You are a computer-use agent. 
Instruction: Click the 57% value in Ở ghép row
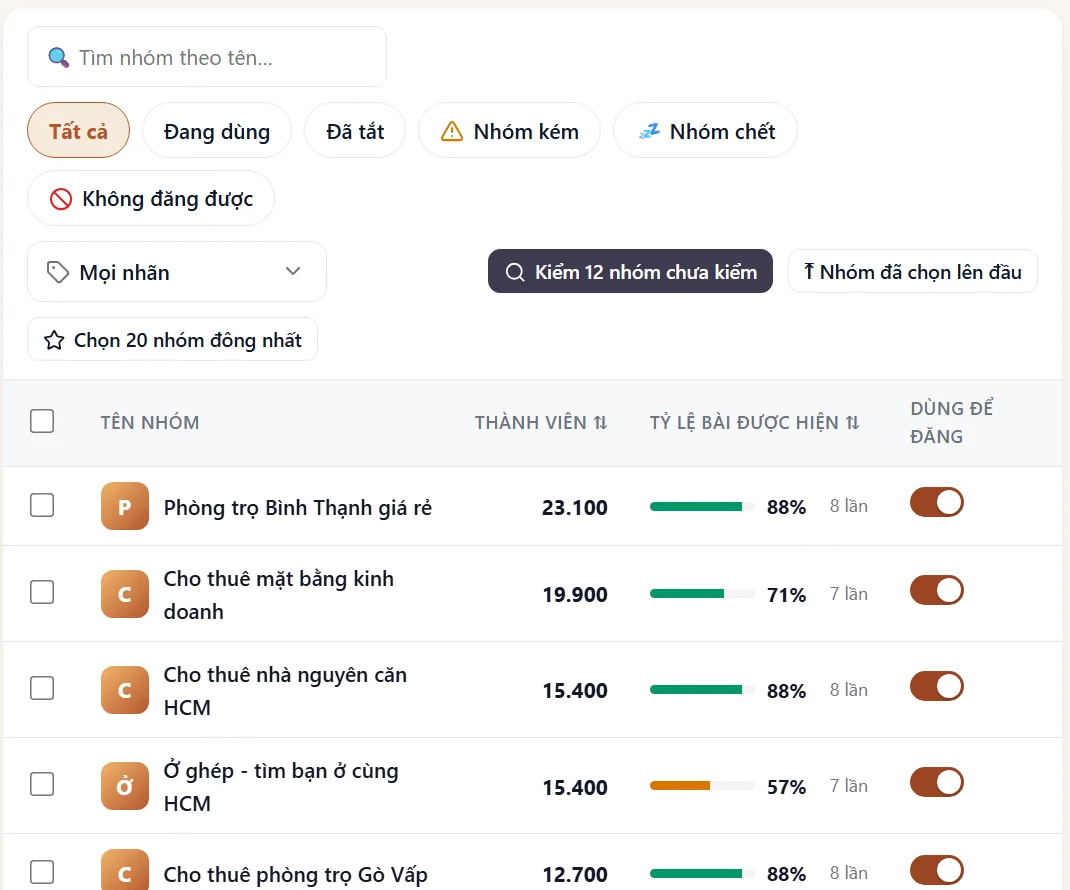click(786, 787)
